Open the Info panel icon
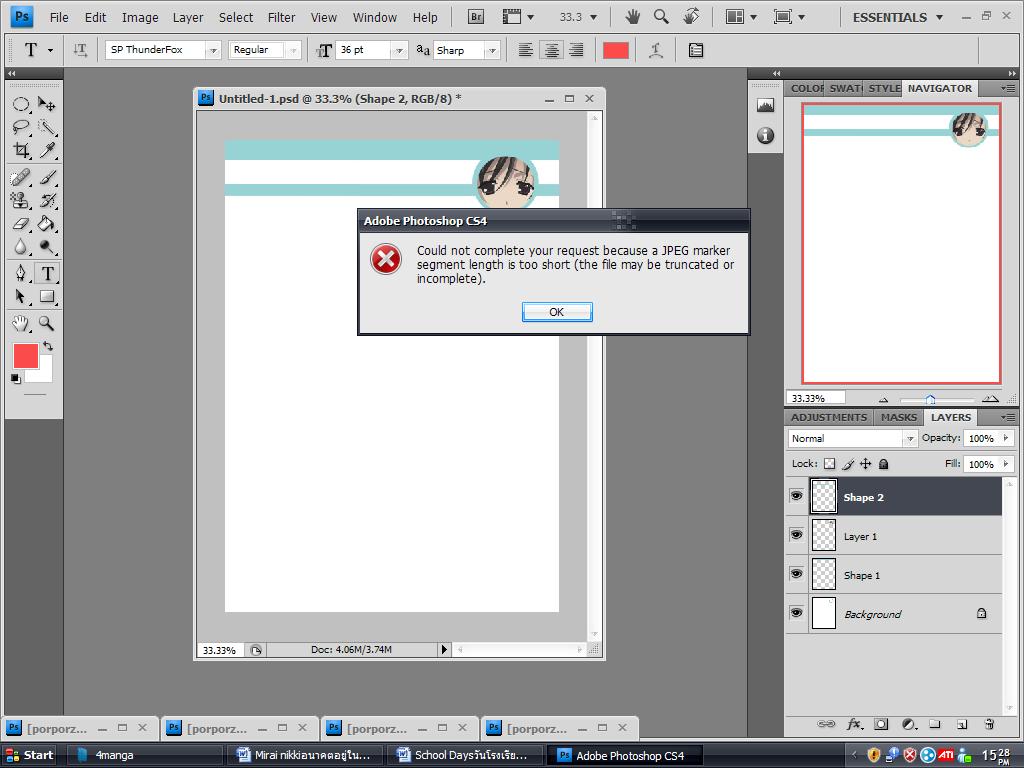Image resolution: width=1024 pixels, height=768 pixels. (x=765, y=135)
